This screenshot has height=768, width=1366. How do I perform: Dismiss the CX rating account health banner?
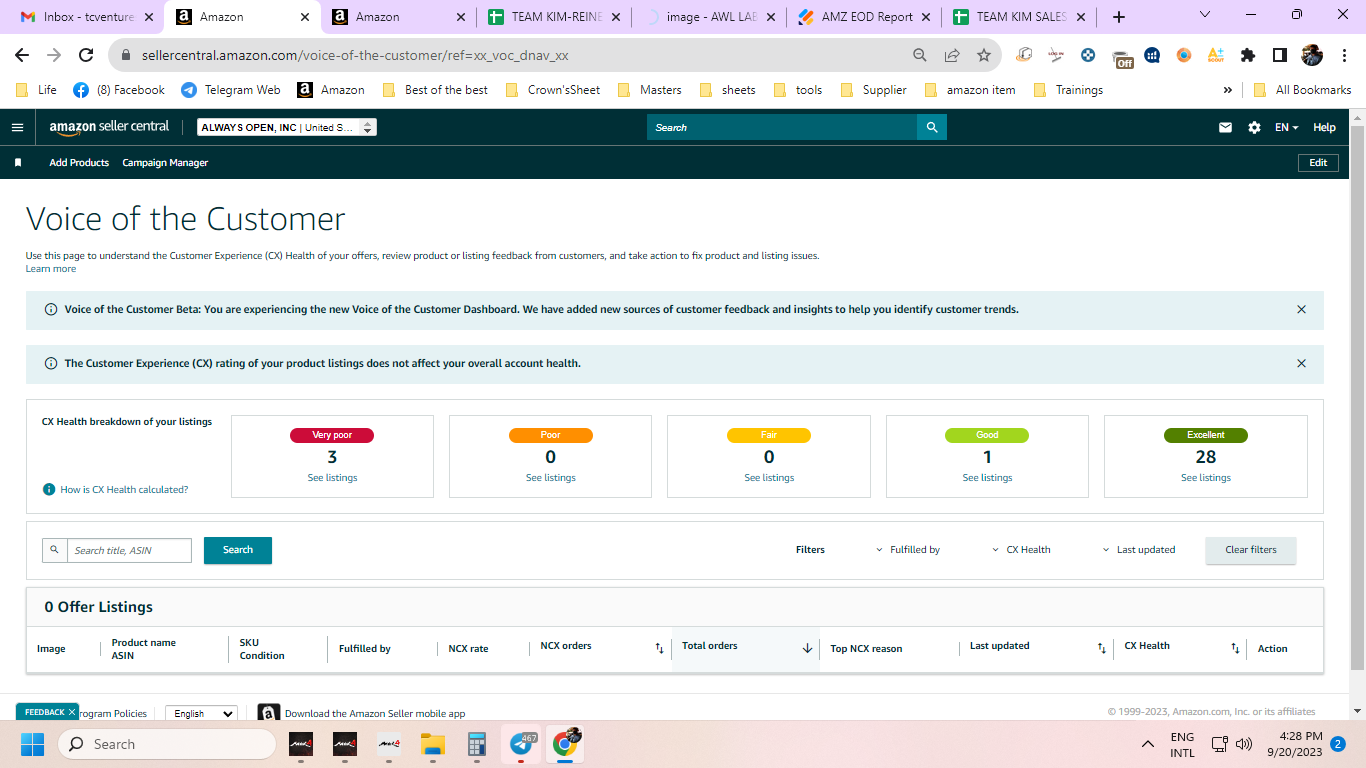[1301, 364]
